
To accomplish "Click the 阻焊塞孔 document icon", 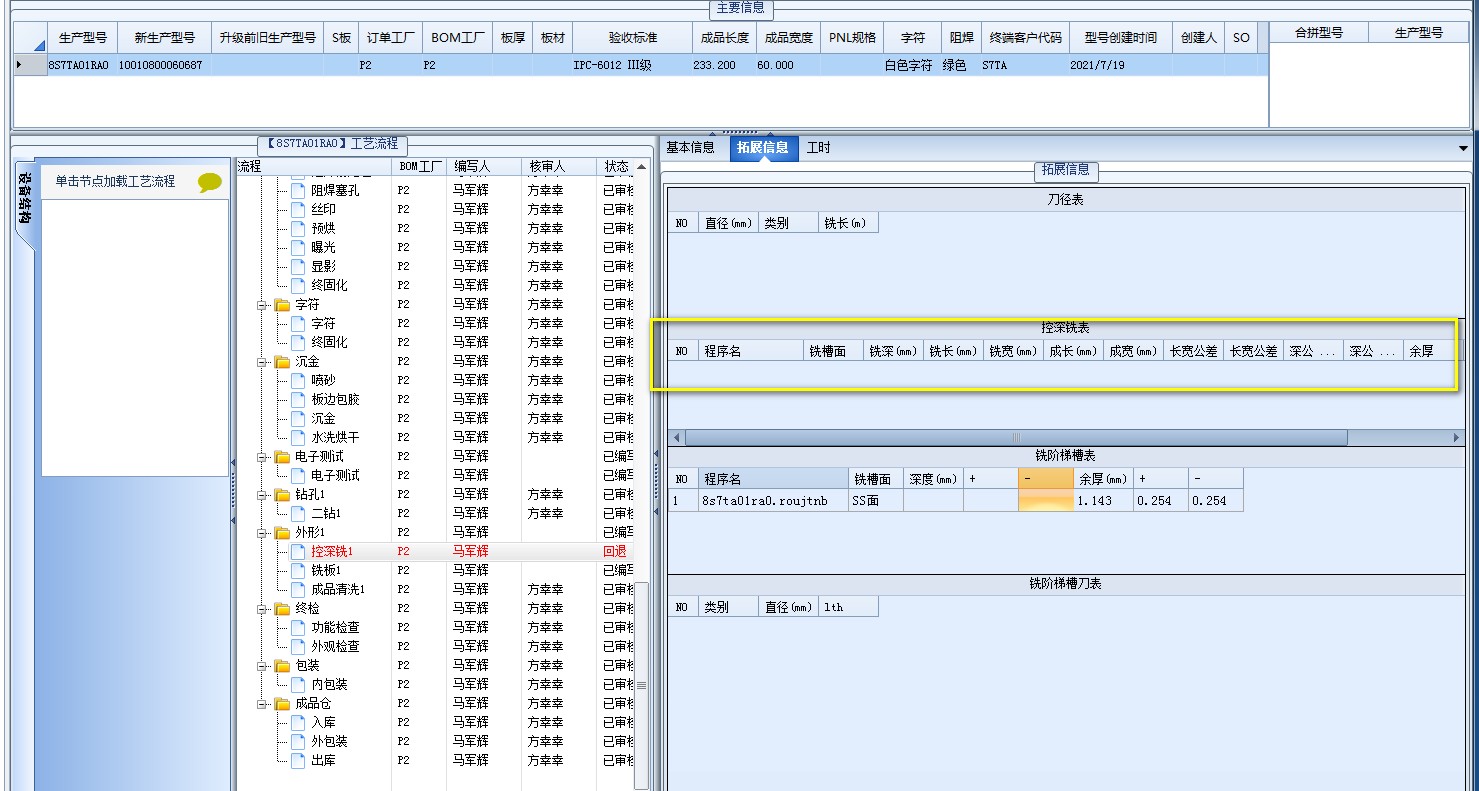I will pyautogui.click(x=298, y=190).
